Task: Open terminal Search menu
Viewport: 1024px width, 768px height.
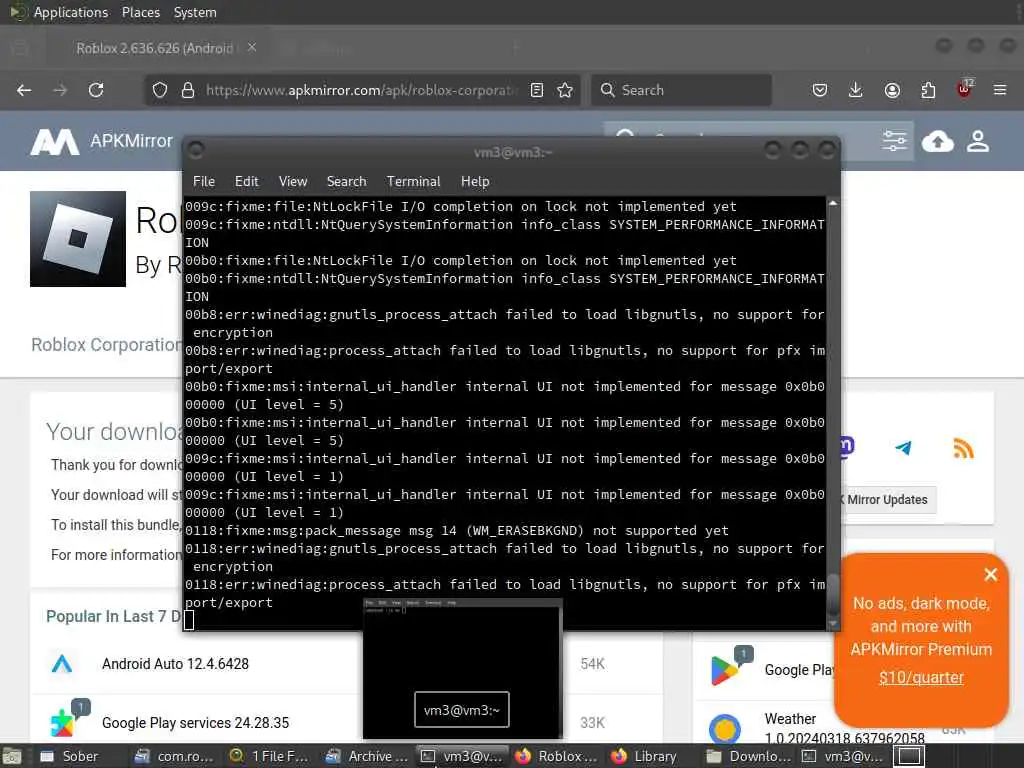Action: pos(346,182)
